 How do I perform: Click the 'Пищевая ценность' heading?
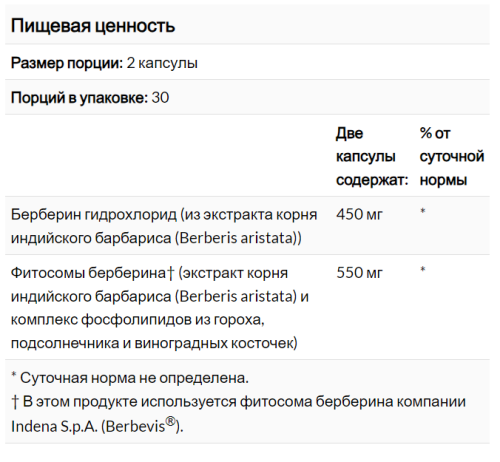point(93,26)
